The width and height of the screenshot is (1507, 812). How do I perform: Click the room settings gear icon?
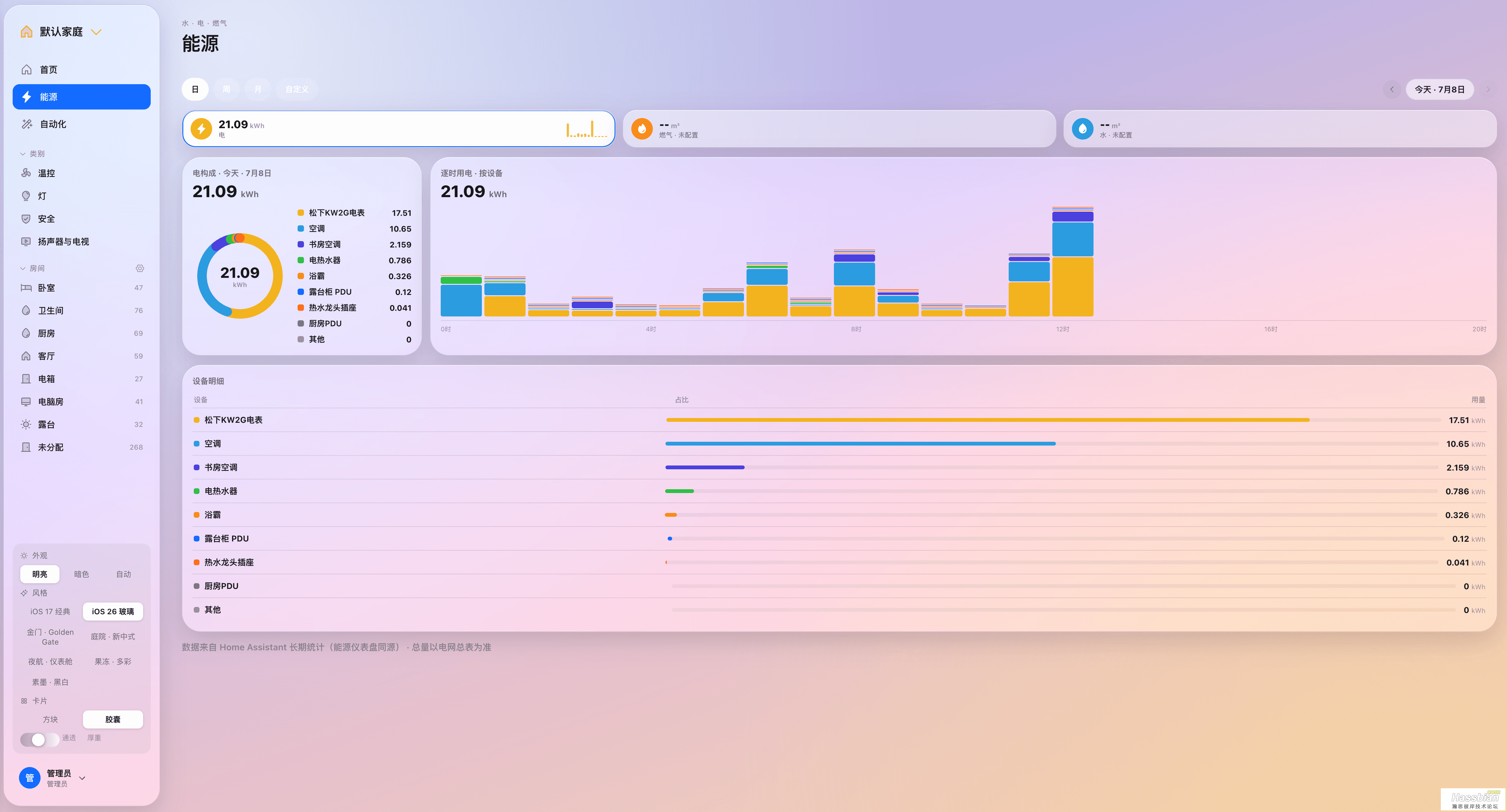[x=140, y=268]
